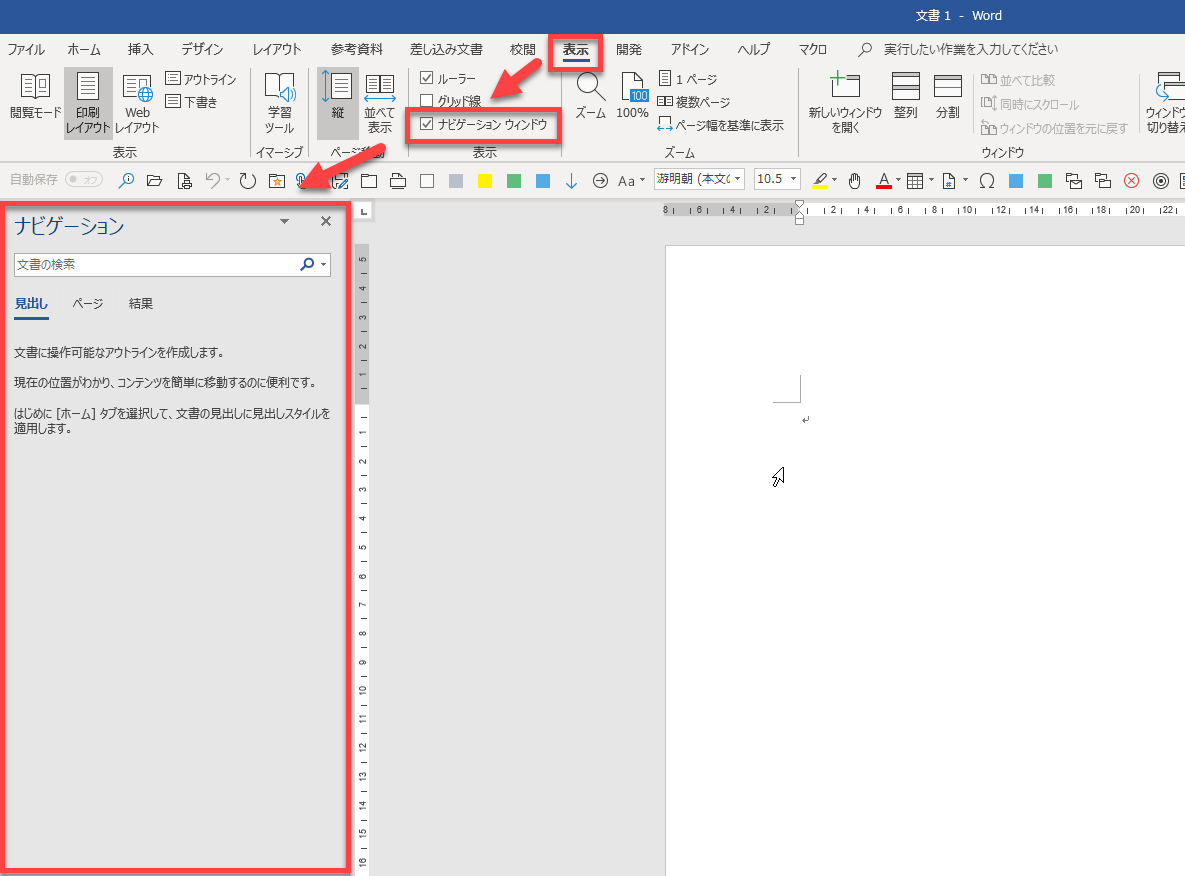Toggle the ルーラー (Ruler) checkbox

click(x=427, y=78)
